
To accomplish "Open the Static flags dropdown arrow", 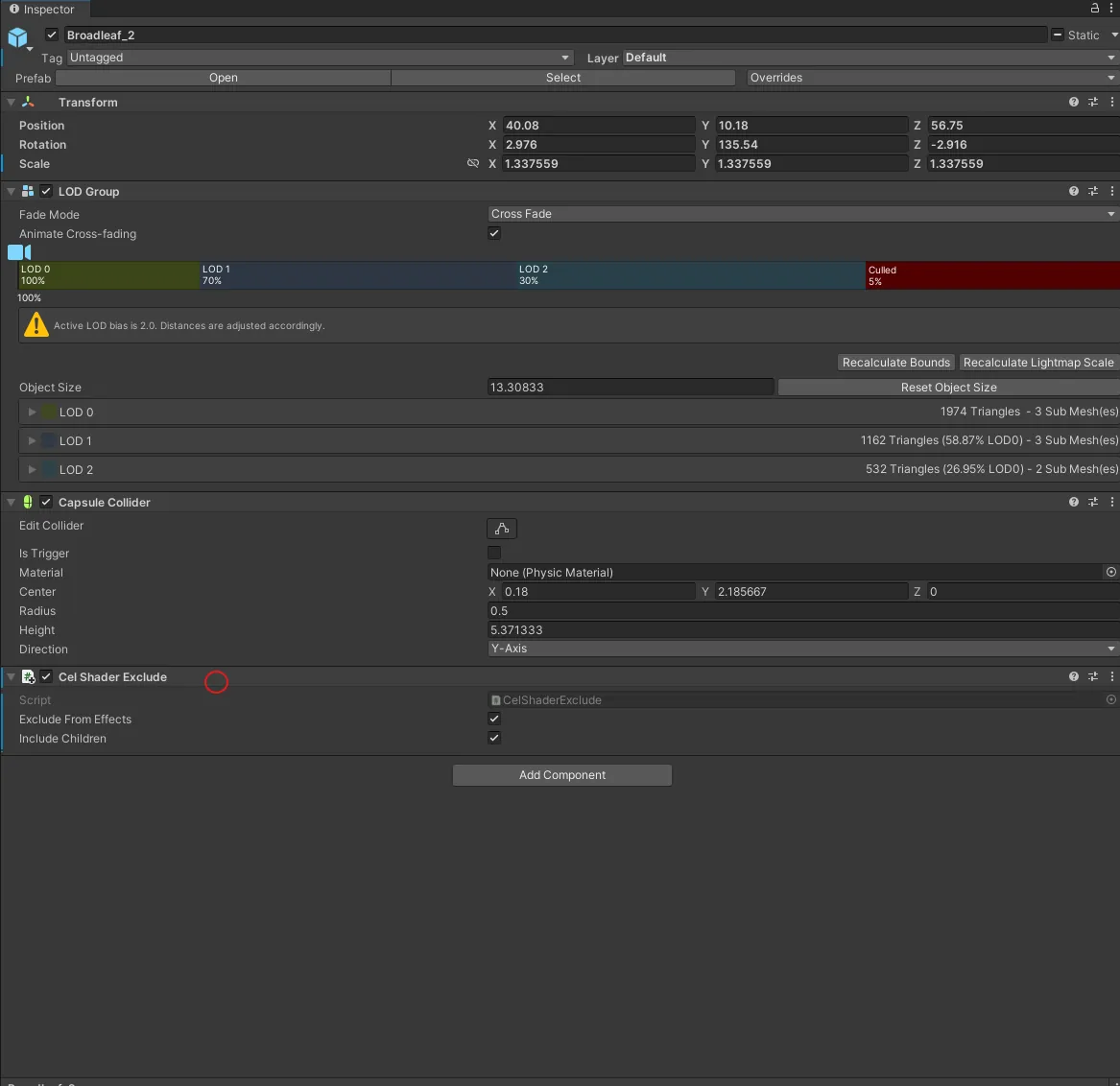I will [x=1113, y=35].
